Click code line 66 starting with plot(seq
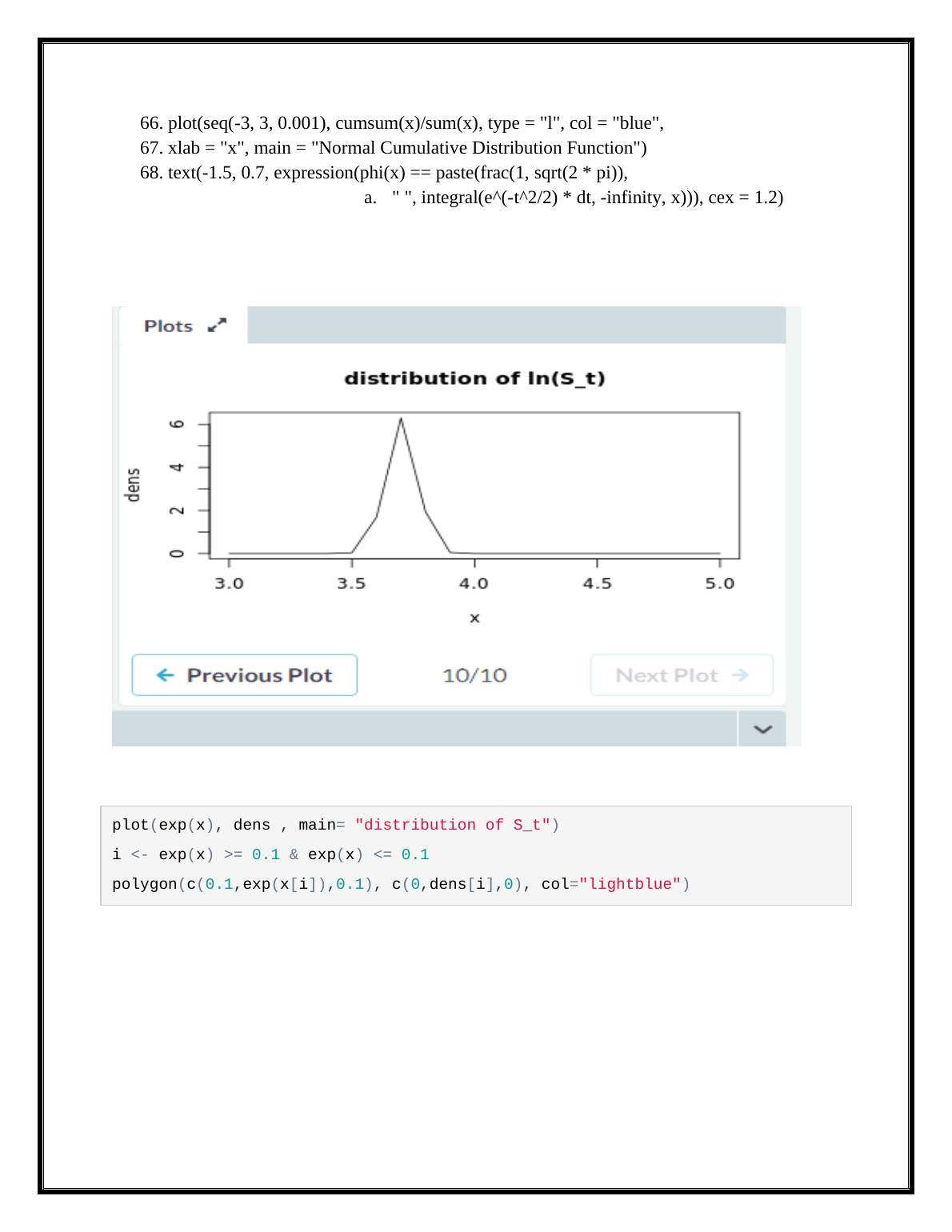Viewport: 952px width, 1232px height. 402,123
